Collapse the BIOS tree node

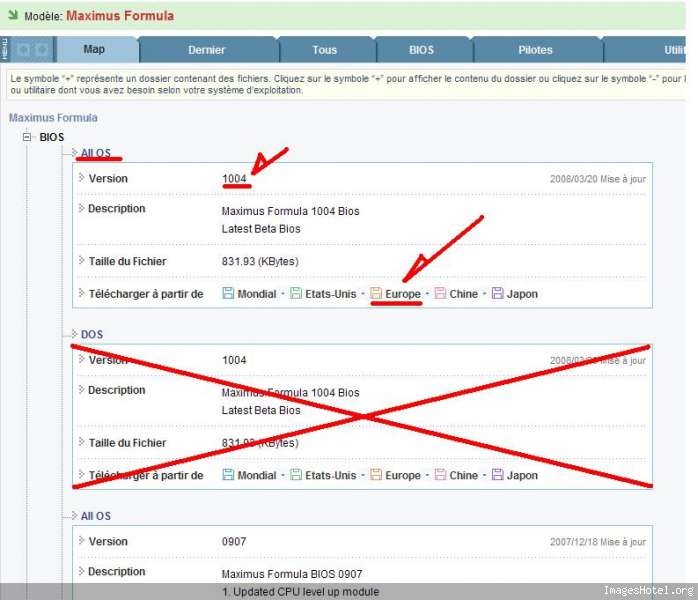coord(27,137)
